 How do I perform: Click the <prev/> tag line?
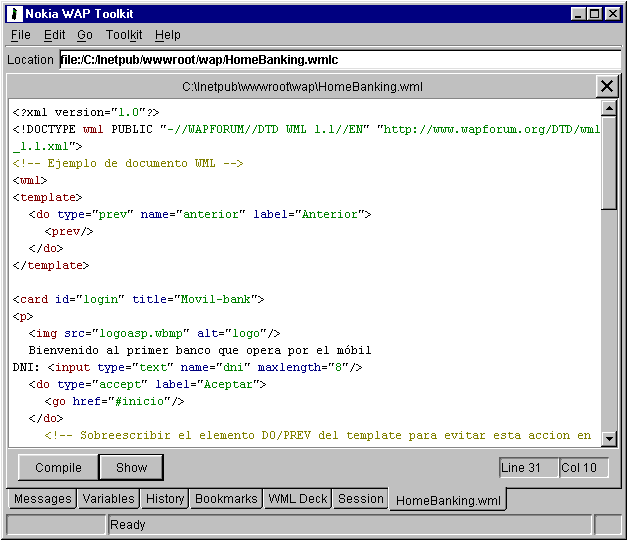pos(69,232)
